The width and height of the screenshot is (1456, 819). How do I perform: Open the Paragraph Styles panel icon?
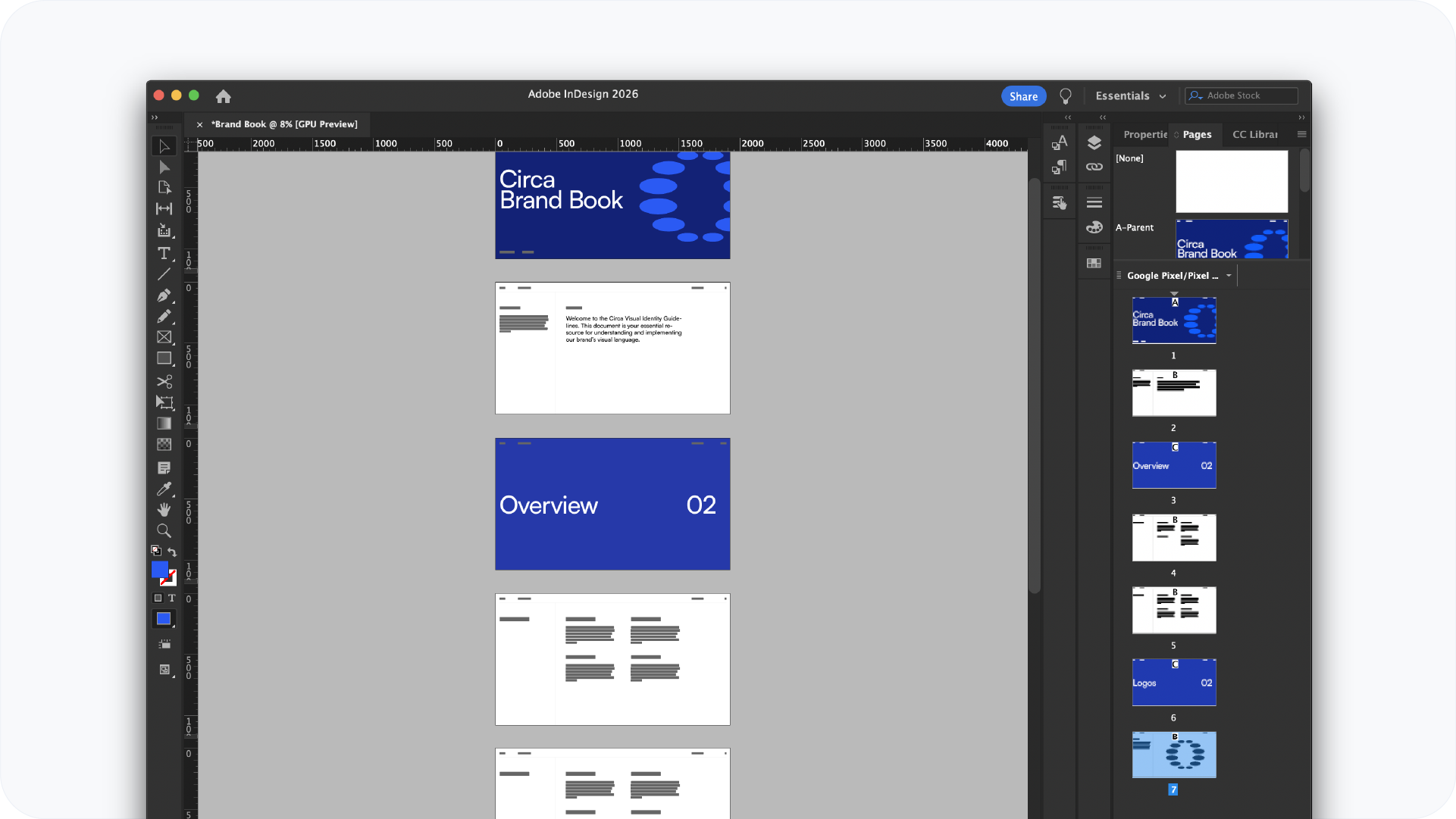click(x=1059, y=167)
